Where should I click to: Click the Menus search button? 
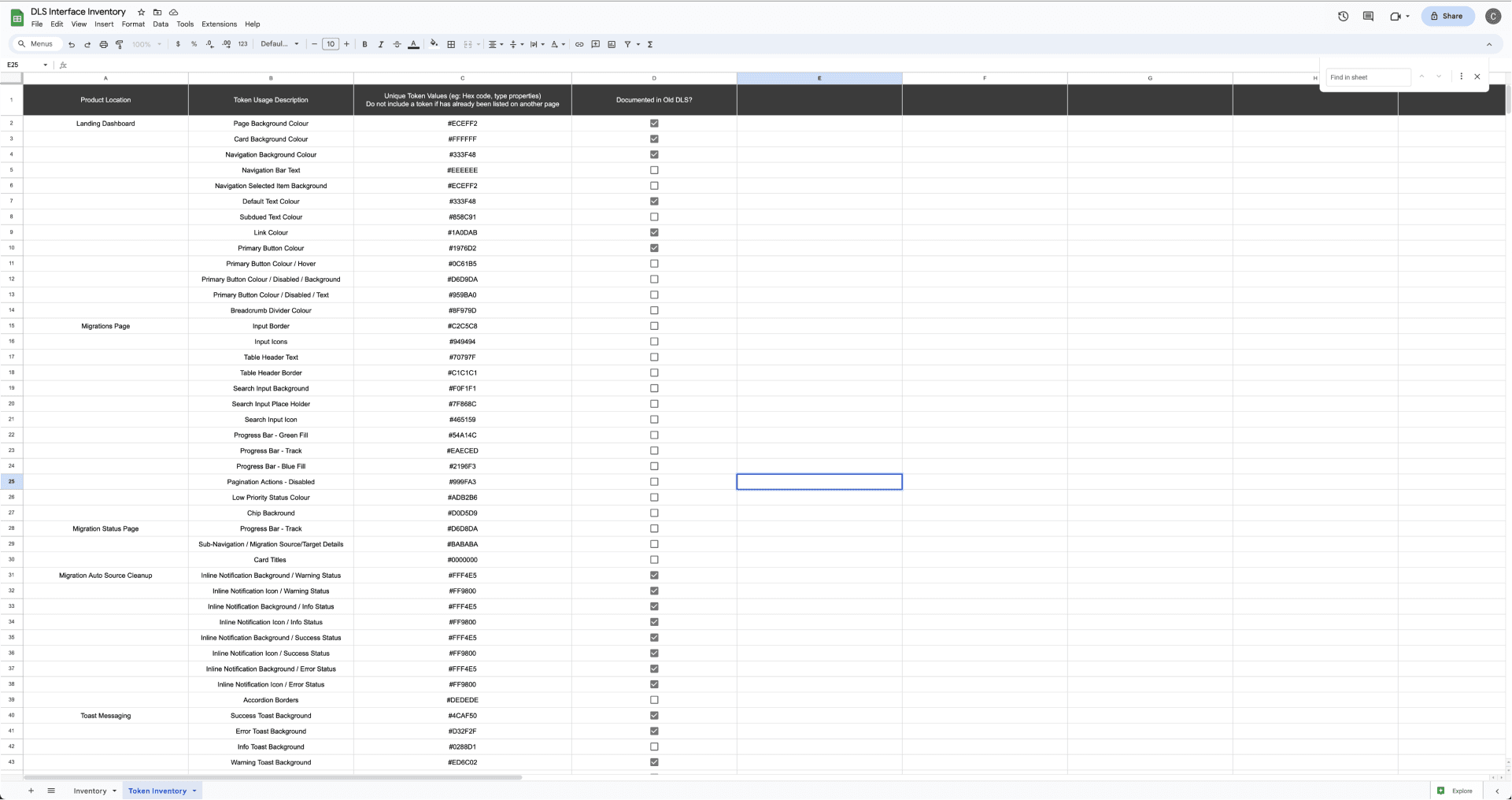tap(35, 45)
